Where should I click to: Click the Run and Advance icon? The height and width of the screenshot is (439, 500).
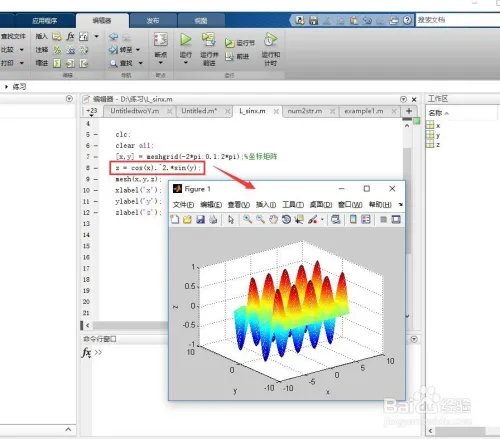click(x=209, y=40)
